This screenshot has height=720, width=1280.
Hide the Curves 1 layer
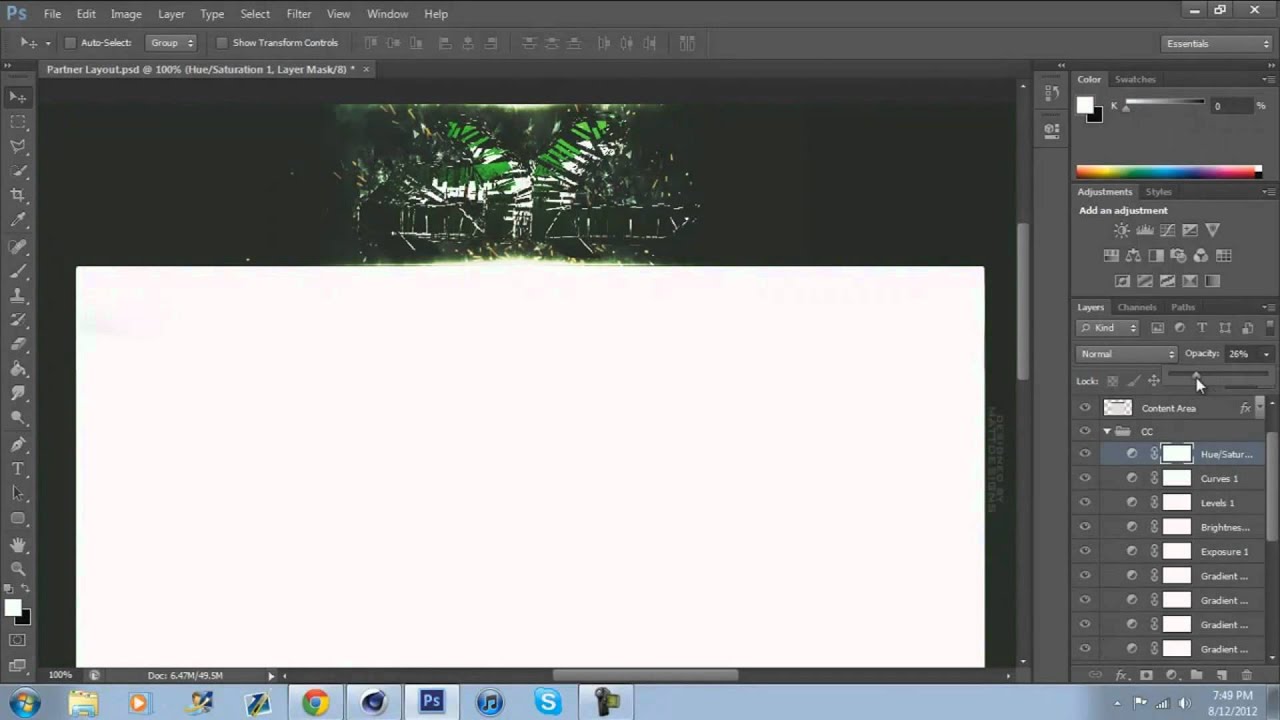pos(1085,478)
